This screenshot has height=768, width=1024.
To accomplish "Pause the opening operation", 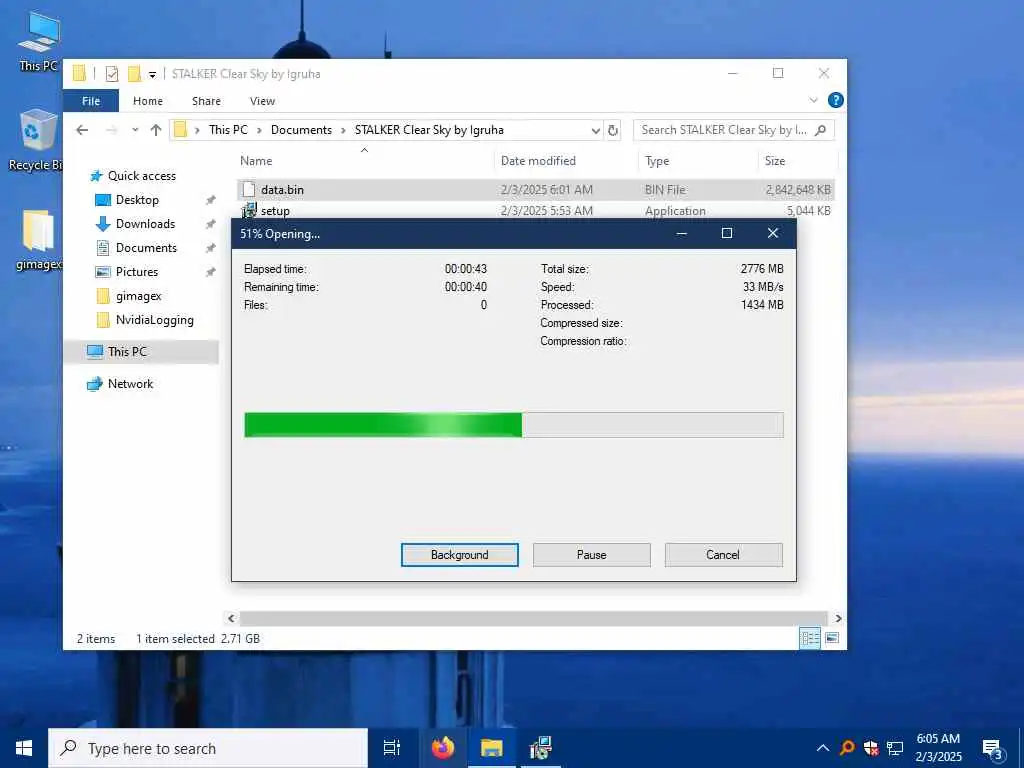I will (592, 555).
